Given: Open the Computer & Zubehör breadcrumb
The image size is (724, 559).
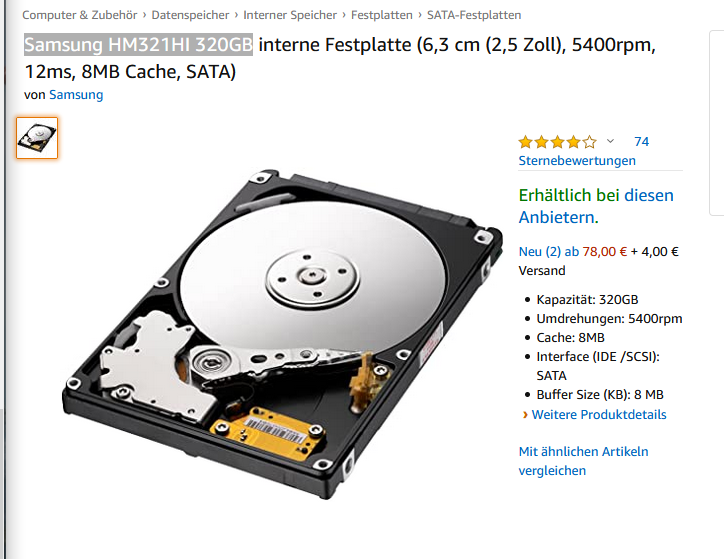Looking at the screenshot, I should (79, 15).
